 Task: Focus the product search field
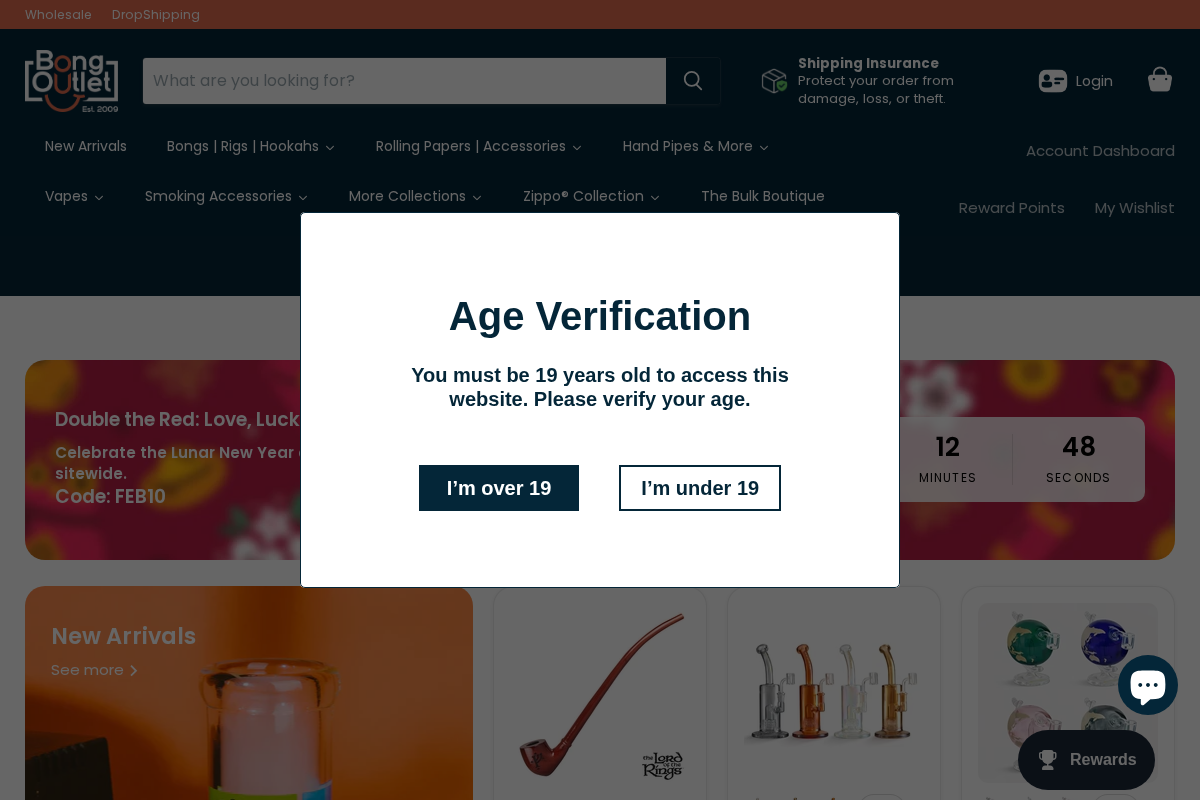tap(404, 81)
